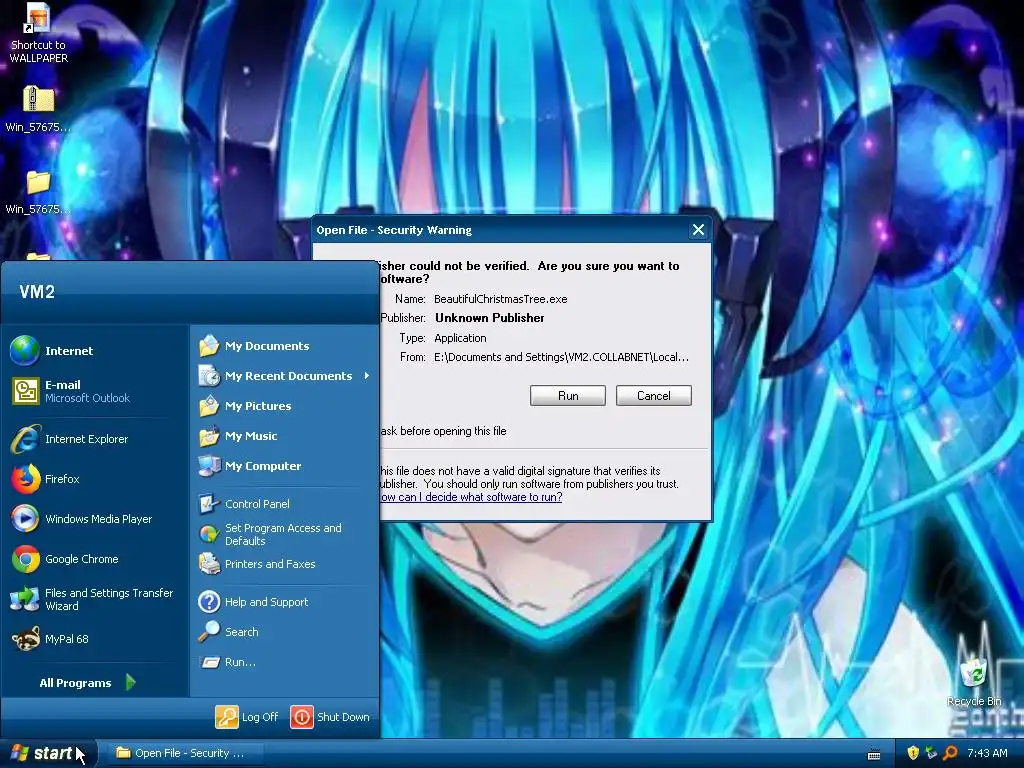The width and height of the screenshot is (1024, 768).
Task: Open Search from Start menu
Action: [242, 632]
